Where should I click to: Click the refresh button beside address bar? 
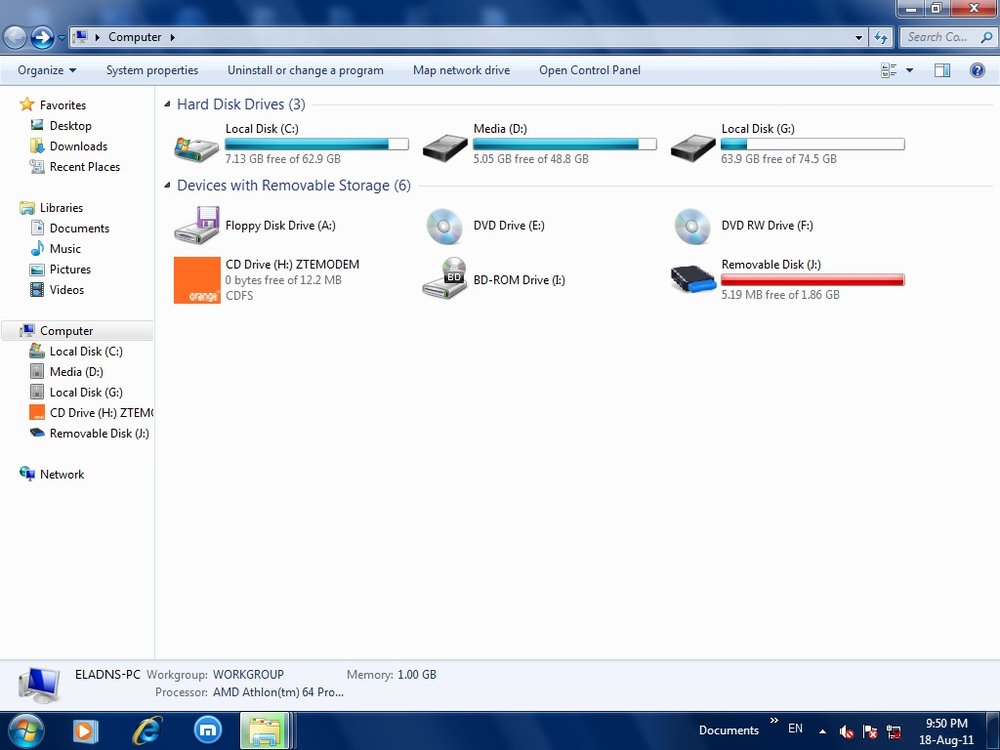point(881,38)
